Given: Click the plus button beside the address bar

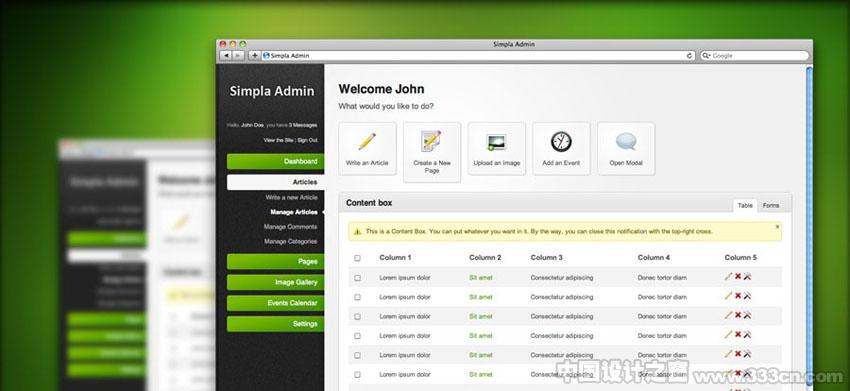Looking at the screenshot, I should (254, 55).
